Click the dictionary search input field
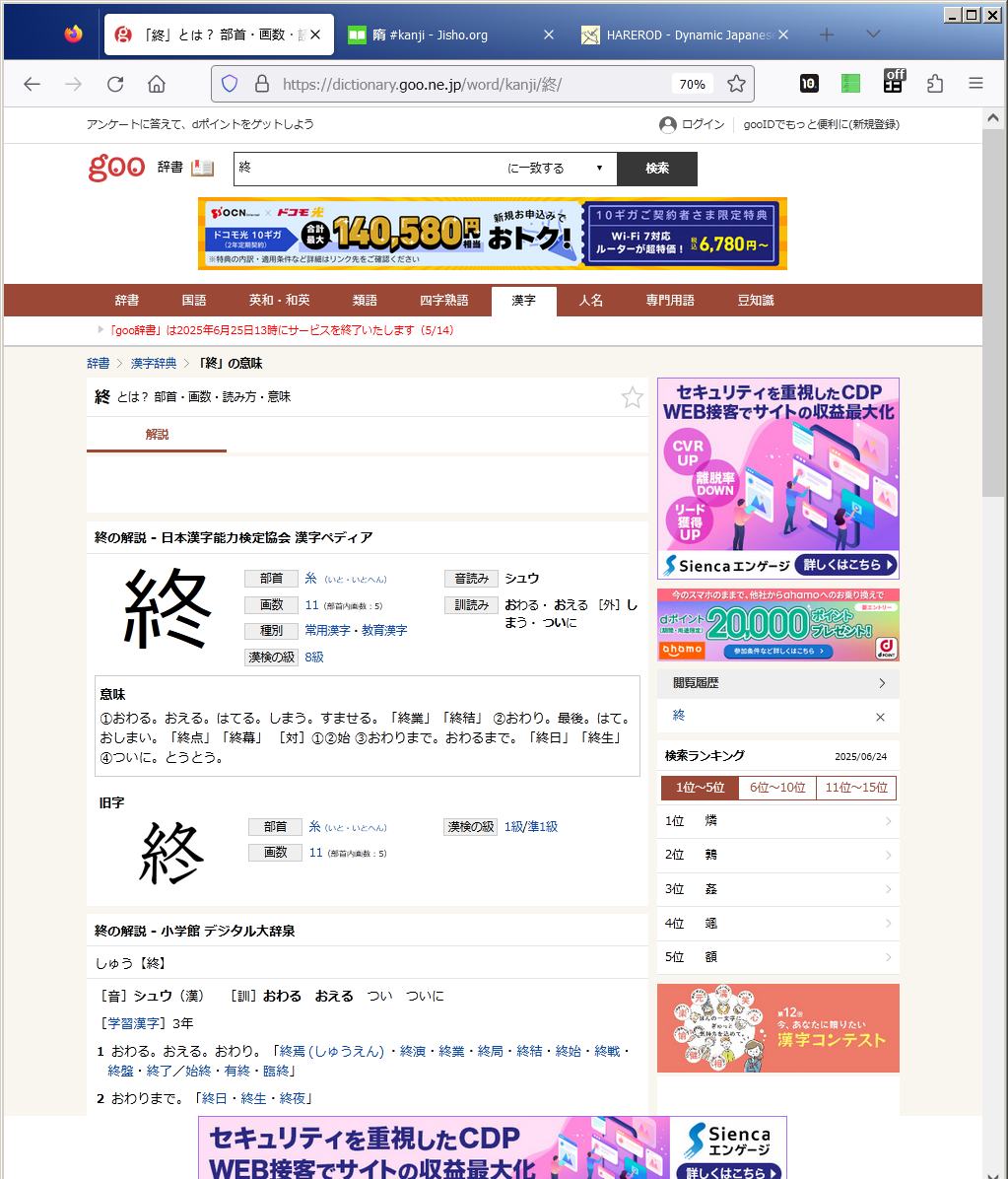The image size is (1008, 1179). (365, 169)
